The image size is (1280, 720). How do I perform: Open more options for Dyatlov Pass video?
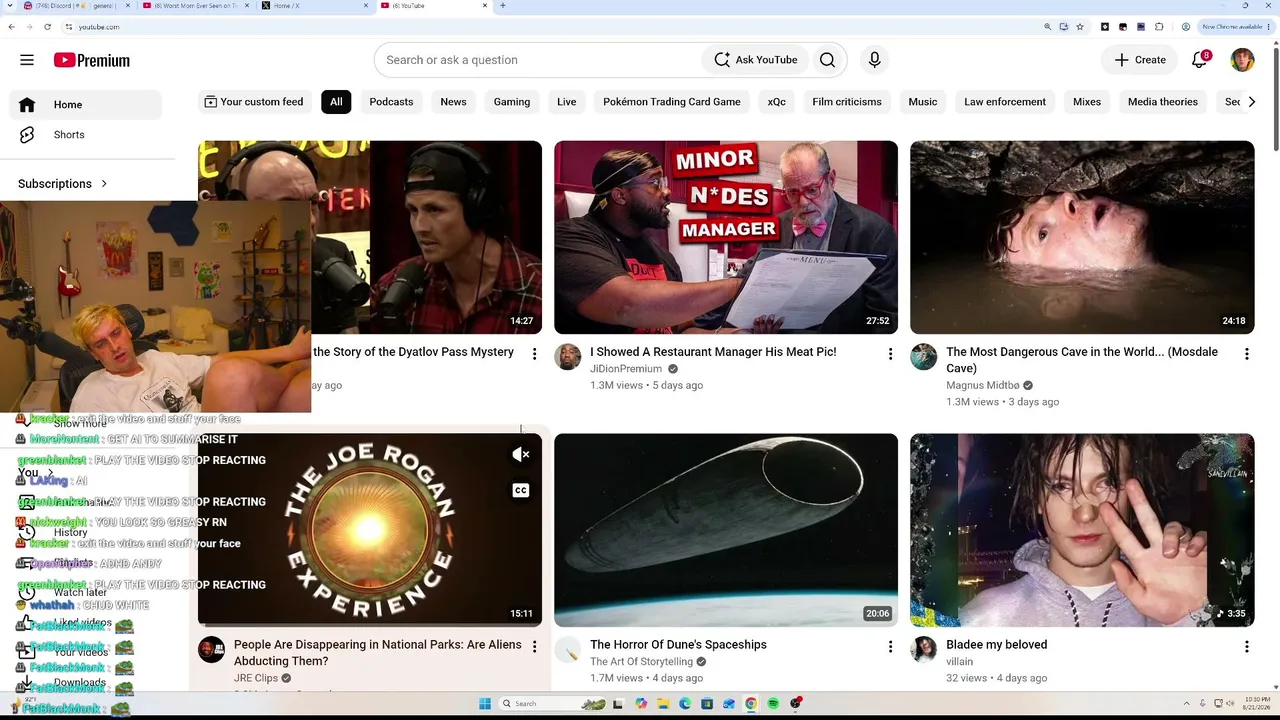pos(534,354)
